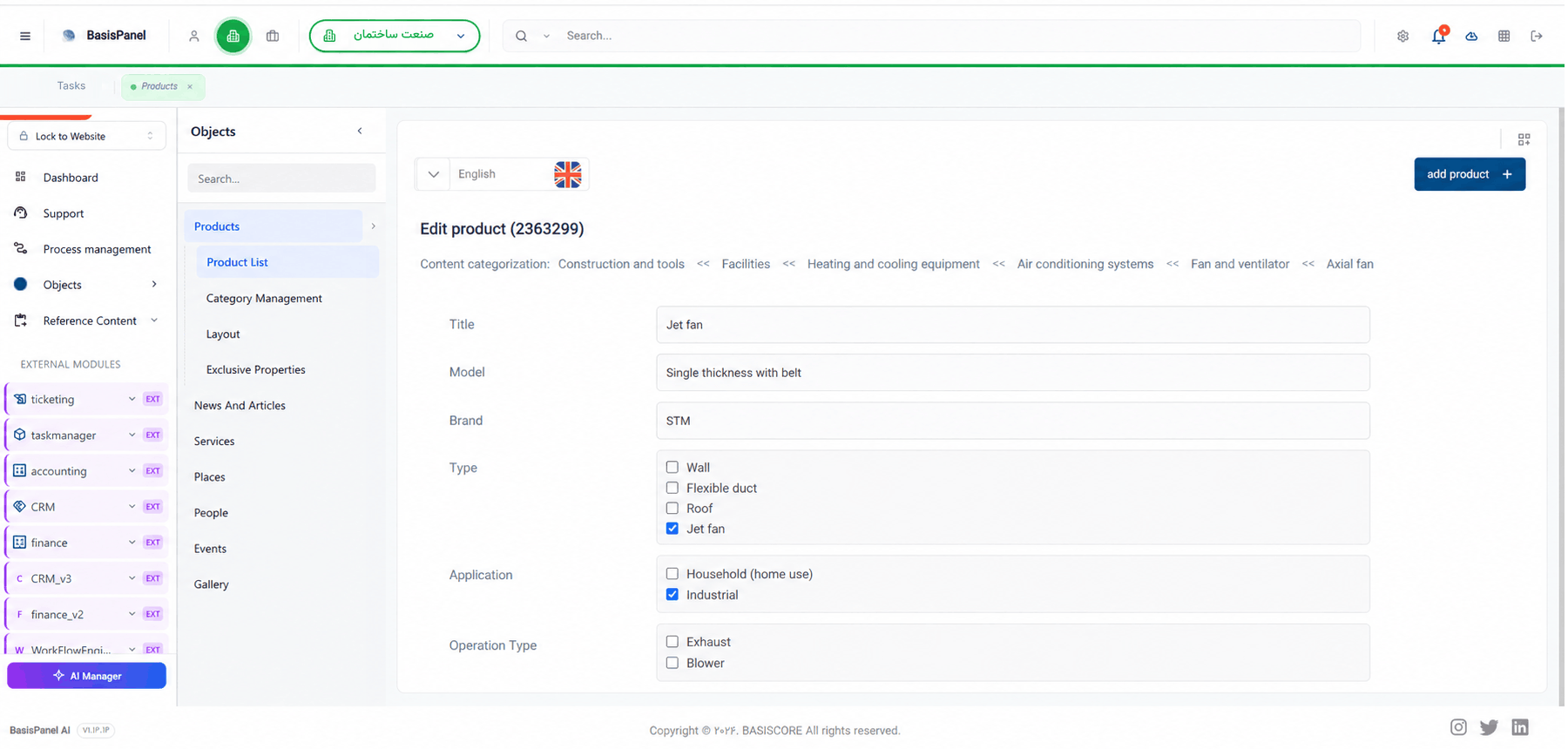
Task: Expand the CRM module
Action: point(86,506)
